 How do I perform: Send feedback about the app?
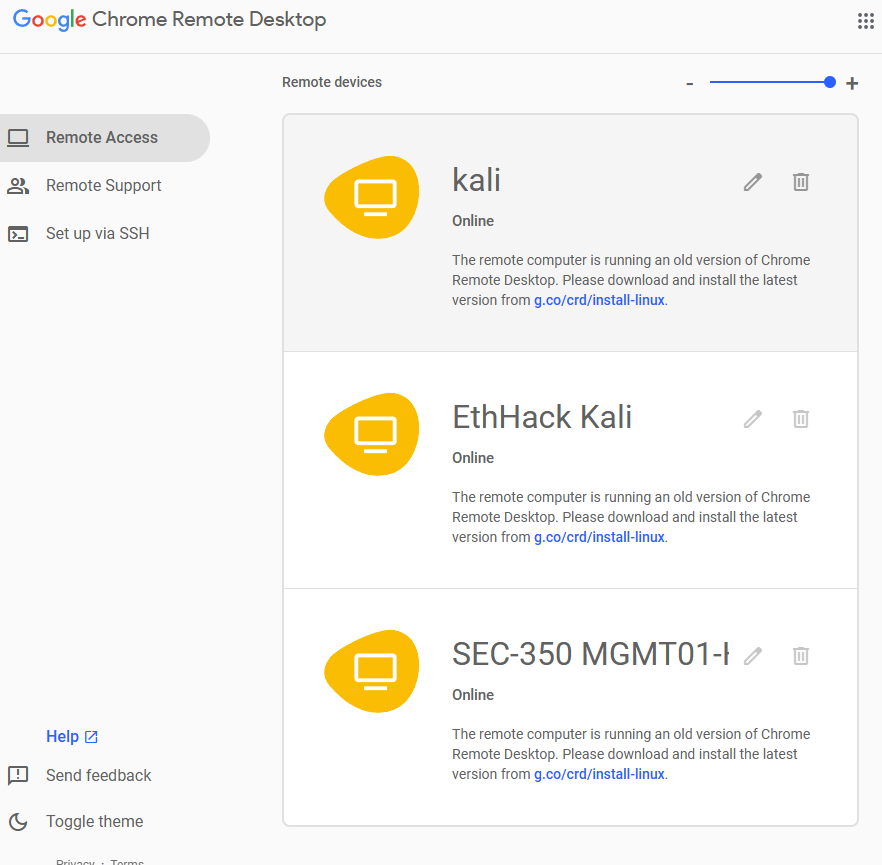point(98,776)
